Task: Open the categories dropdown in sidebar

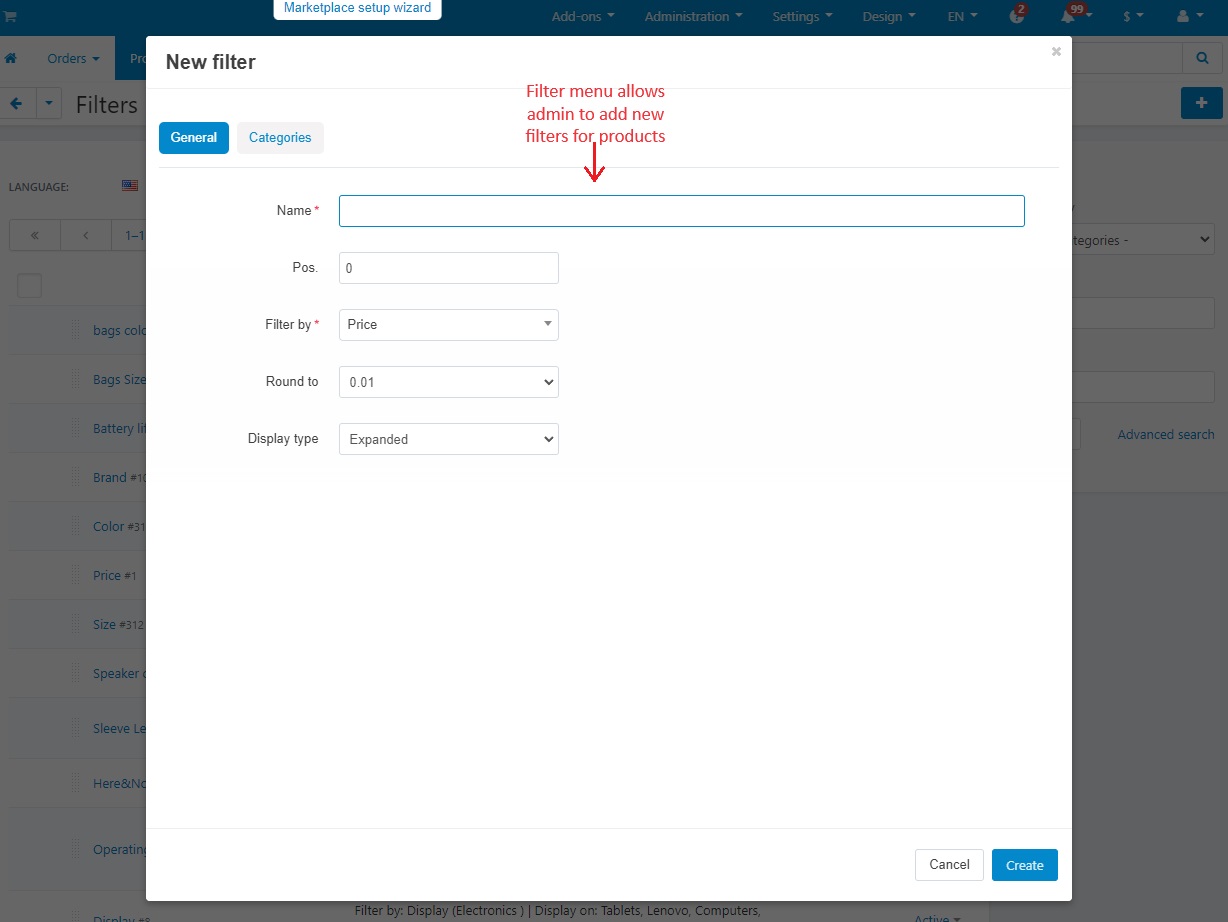Action: (1143, 240)
